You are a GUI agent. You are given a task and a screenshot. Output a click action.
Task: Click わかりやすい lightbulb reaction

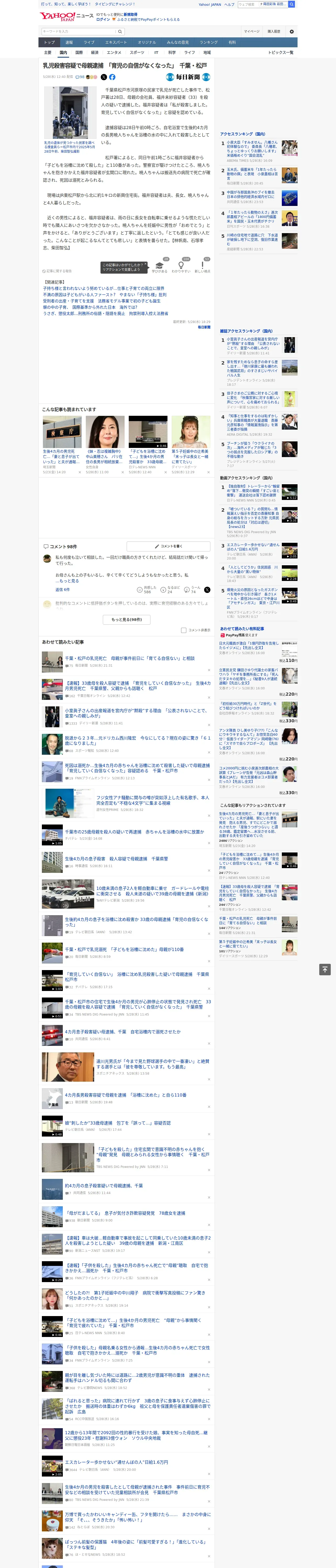click(181, 266)
